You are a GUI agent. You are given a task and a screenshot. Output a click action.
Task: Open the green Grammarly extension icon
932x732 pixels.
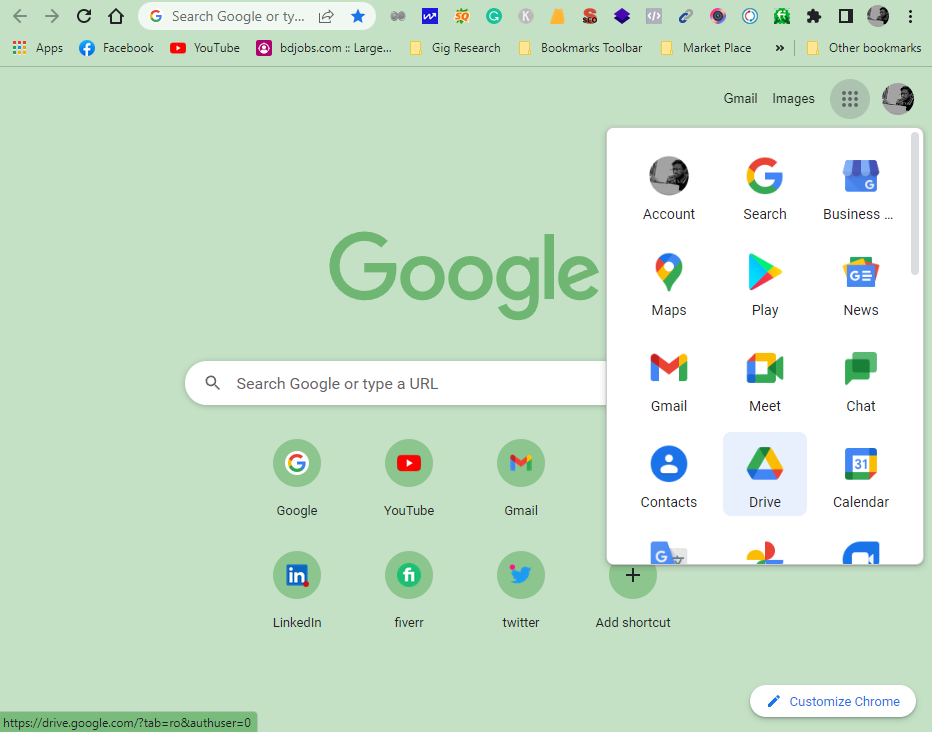(493, 16)
